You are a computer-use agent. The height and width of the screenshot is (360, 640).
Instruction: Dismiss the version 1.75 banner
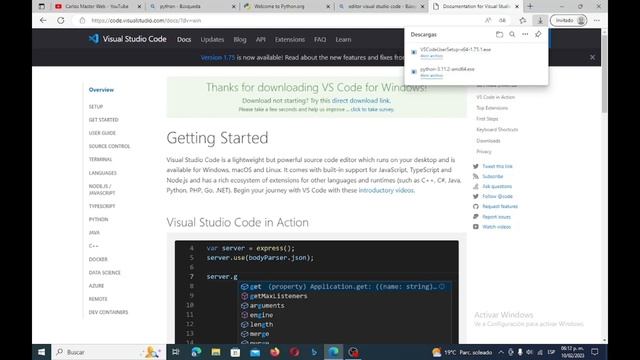pyautogui.click(x=592, y=58)
